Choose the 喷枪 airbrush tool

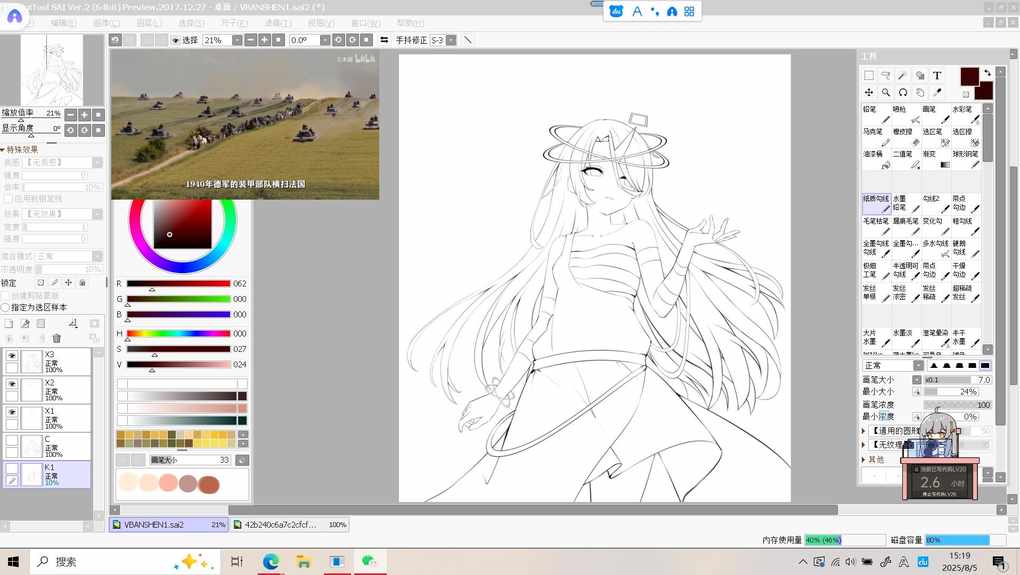point(906,114)
